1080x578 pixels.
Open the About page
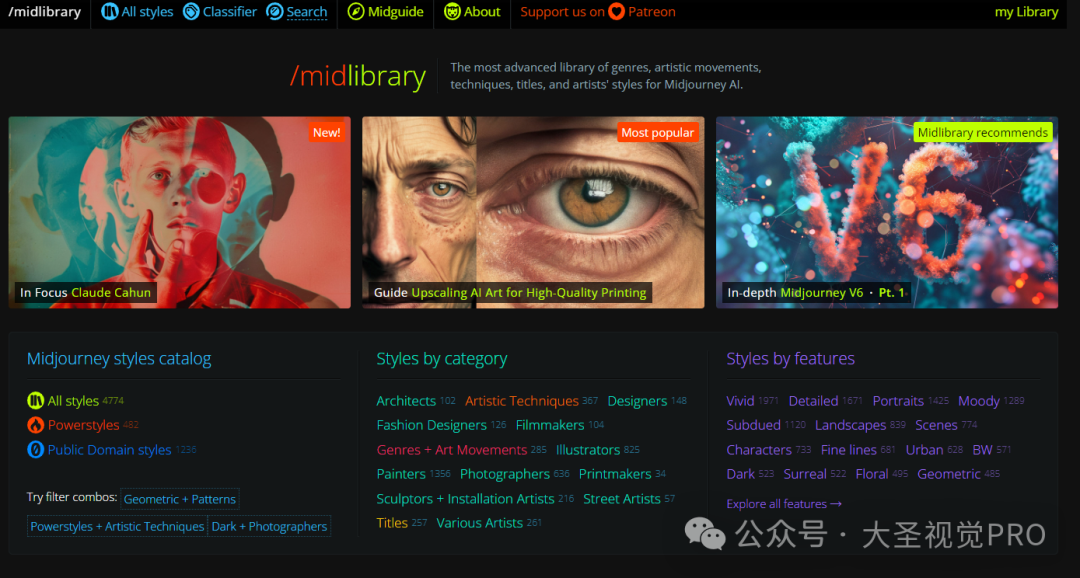pyautogui.click(x=472, y=12)
